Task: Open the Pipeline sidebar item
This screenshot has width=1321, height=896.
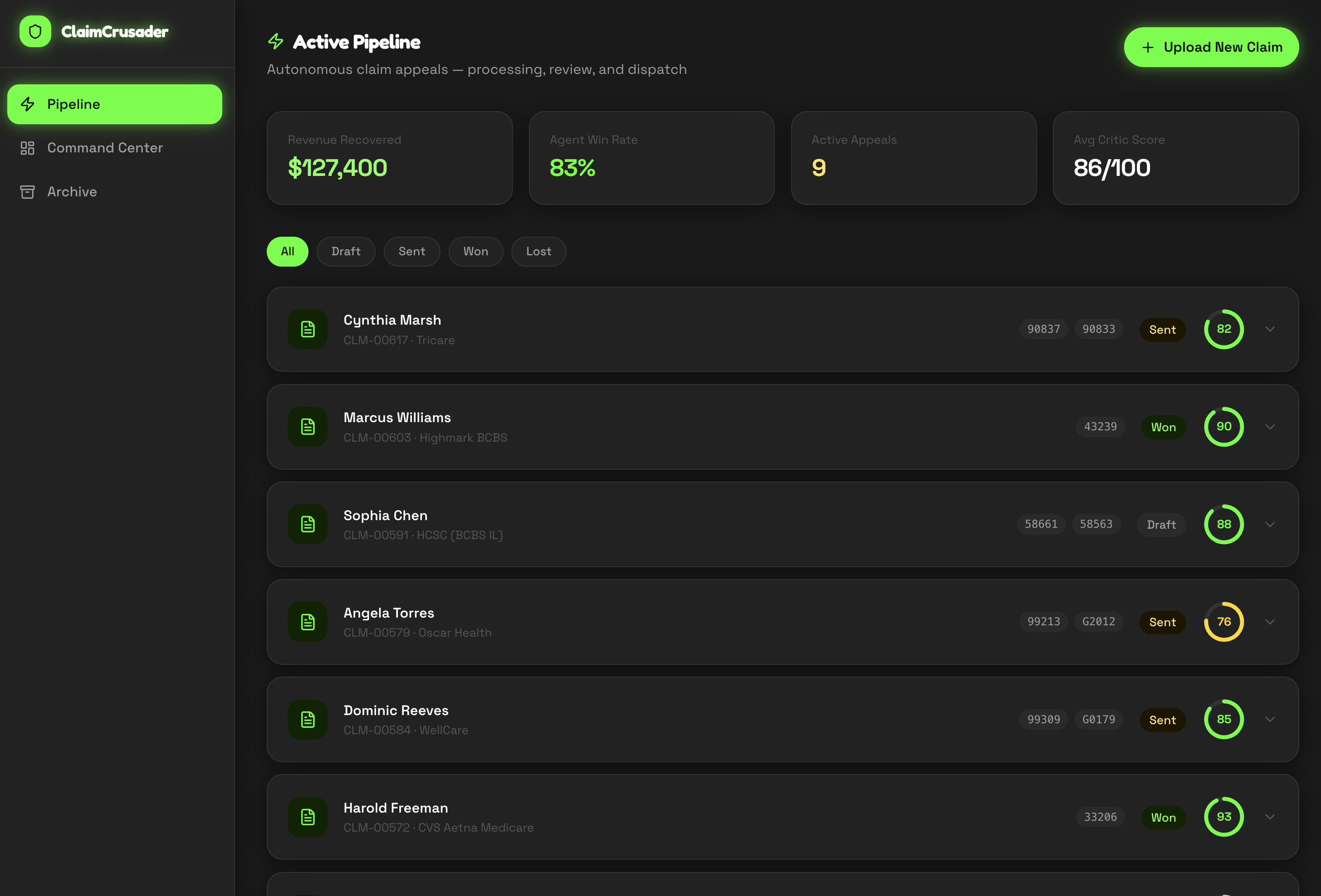Action: coord(115,104)
